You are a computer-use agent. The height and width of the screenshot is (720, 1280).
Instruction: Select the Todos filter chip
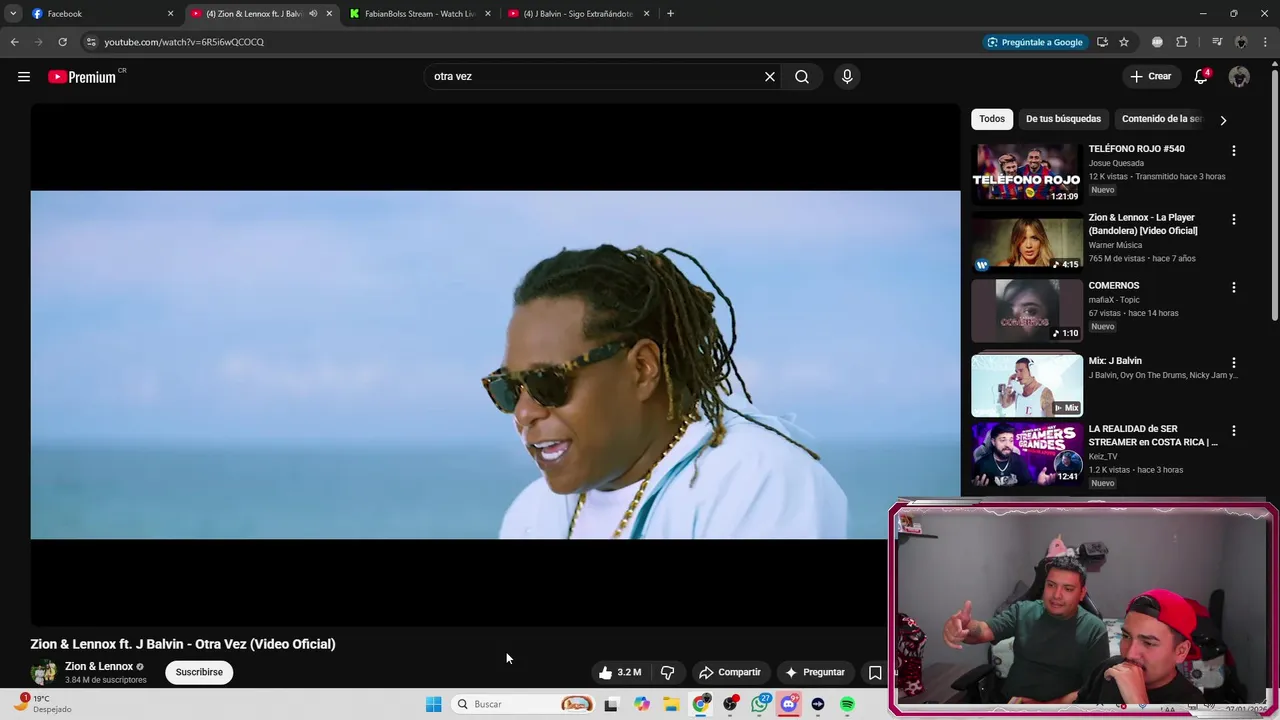coord(992,119)
